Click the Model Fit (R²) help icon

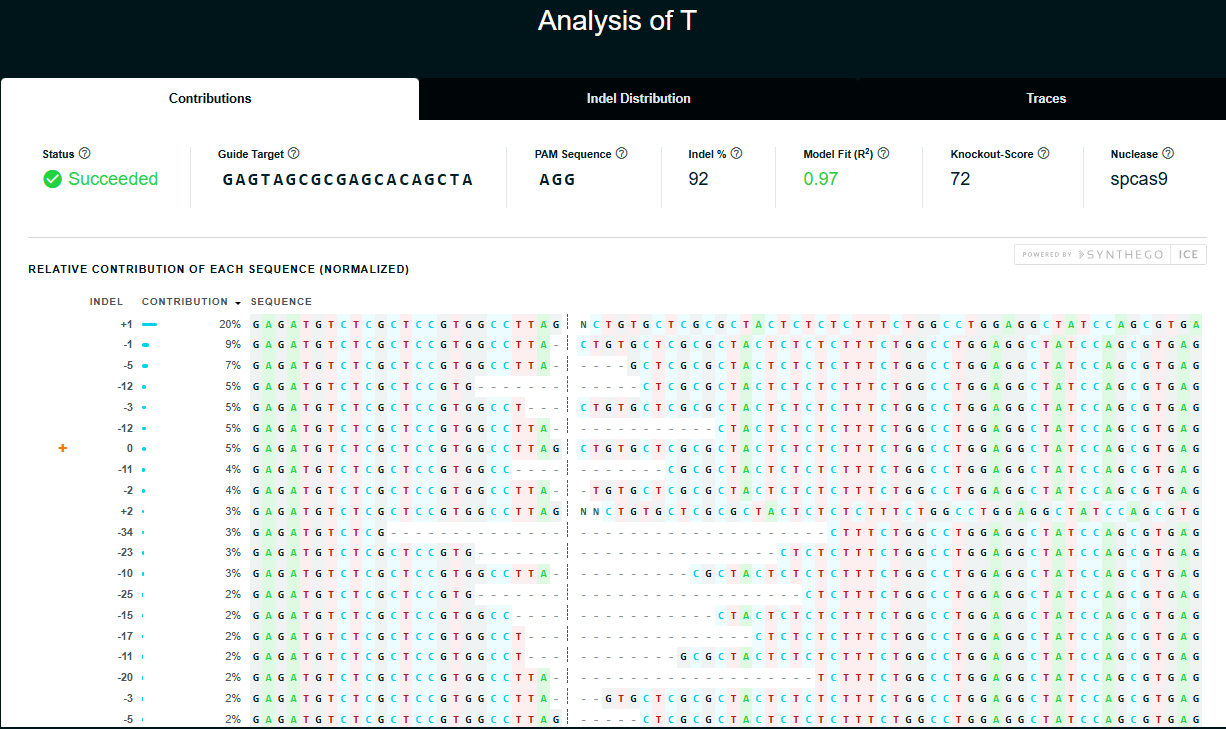point(885,154)
